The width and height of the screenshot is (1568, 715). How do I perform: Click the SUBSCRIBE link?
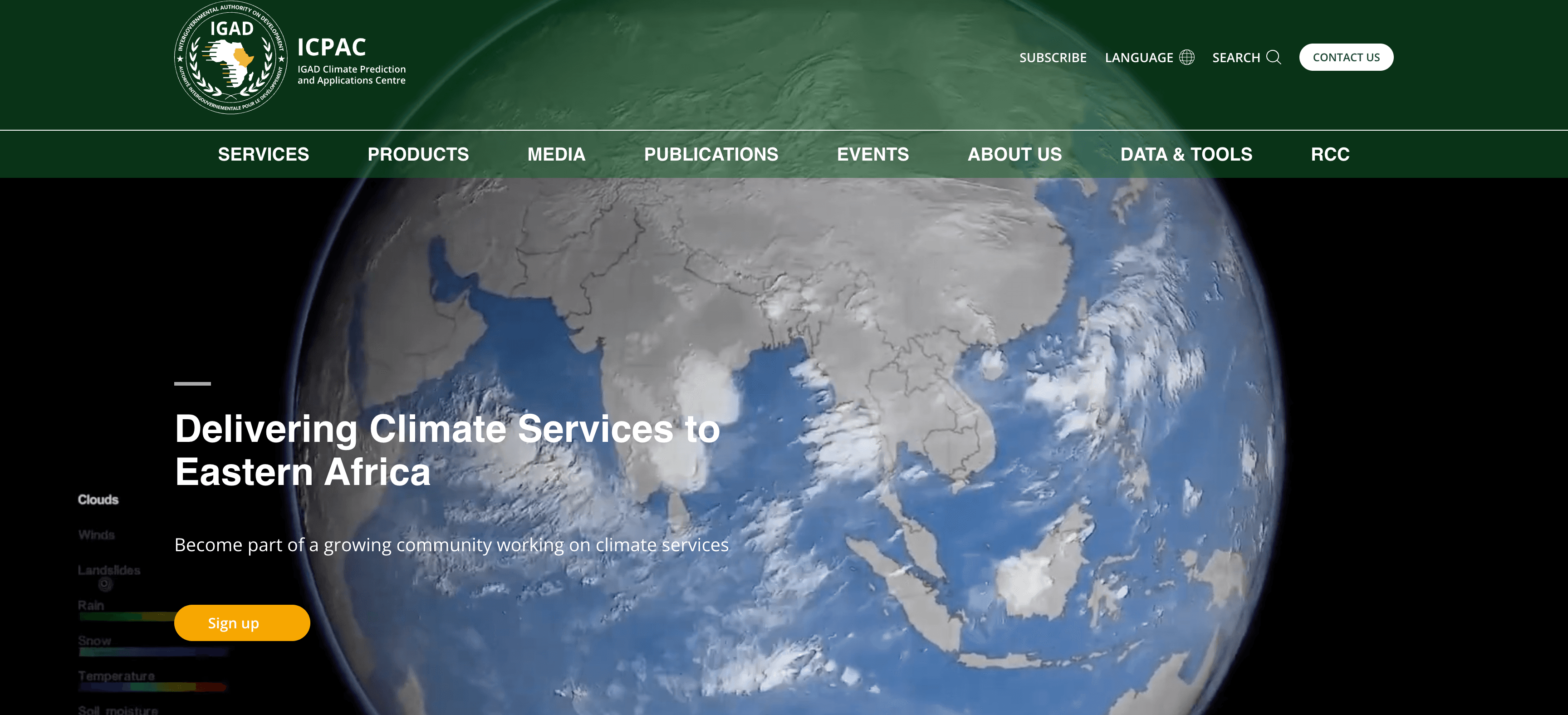point(1053,57)
